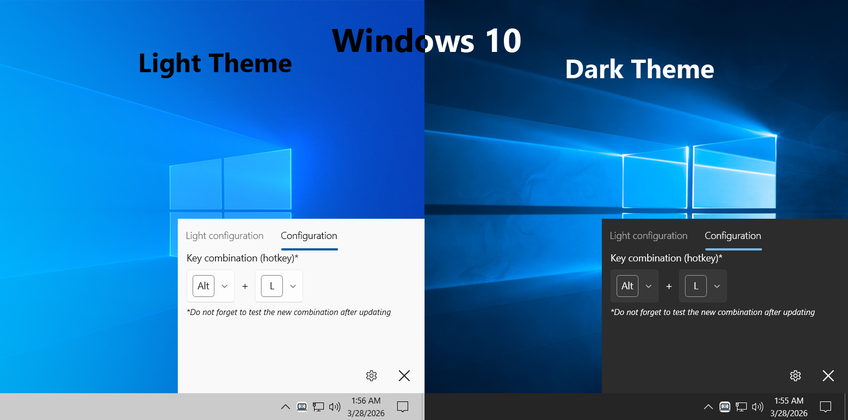Open the notification center on light taskbar

coord(402,406)
